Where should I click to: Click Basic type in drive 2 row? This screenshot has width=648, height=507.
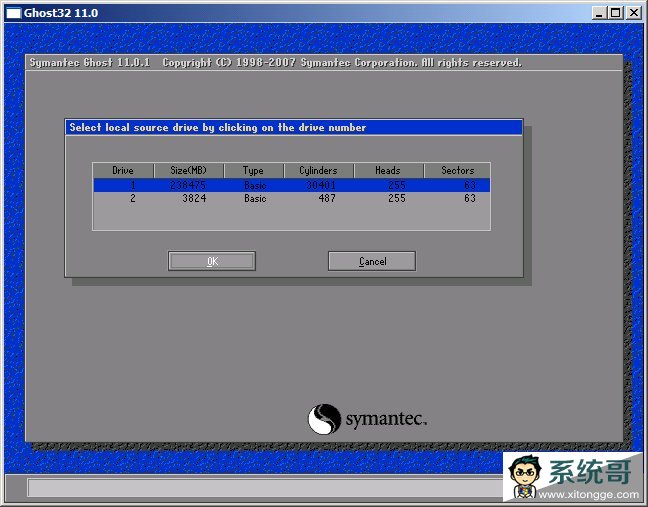click(x=255, y=198)
